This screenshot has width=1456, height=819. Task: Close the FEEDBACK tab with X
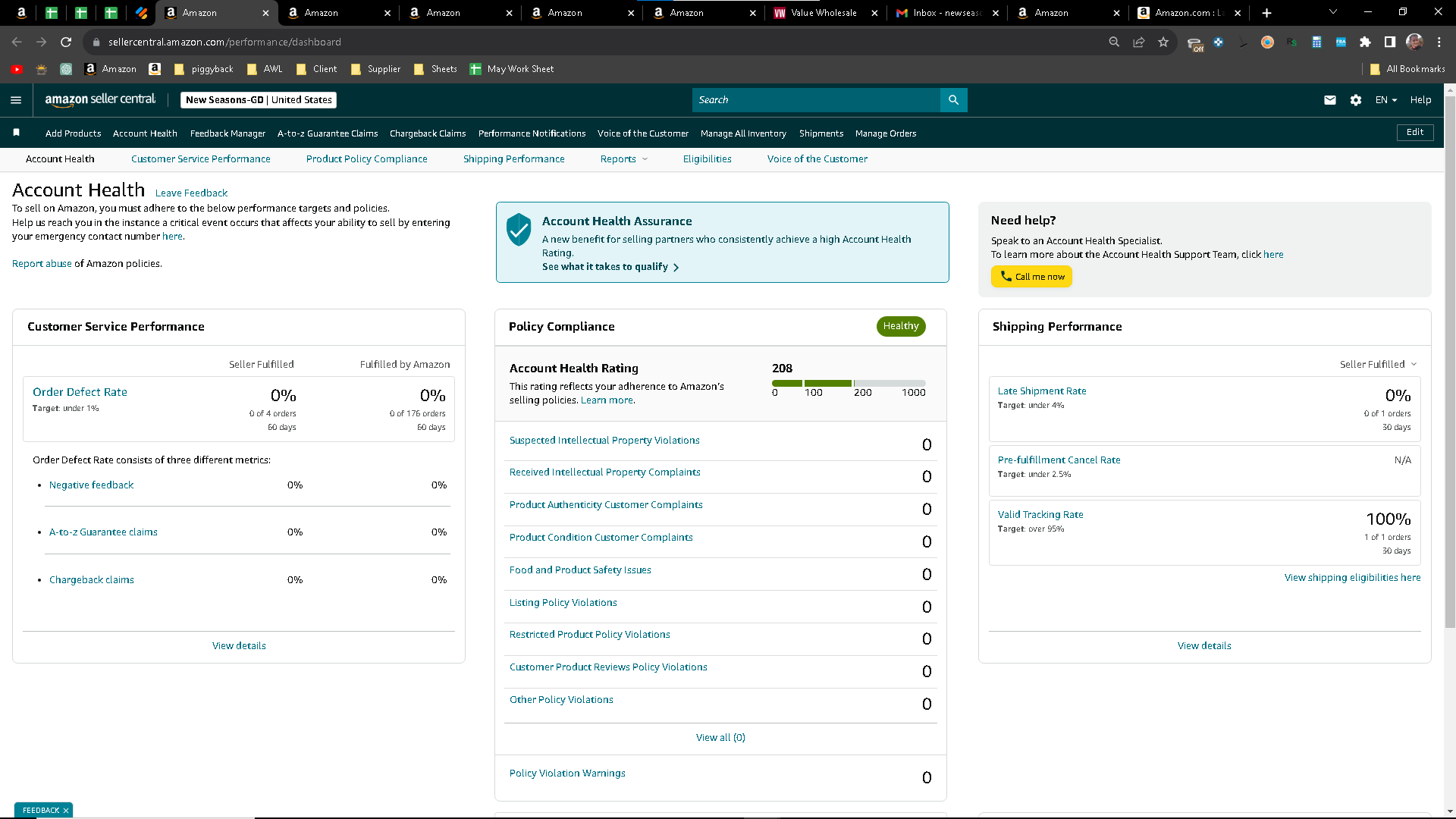tap(66, 811)
